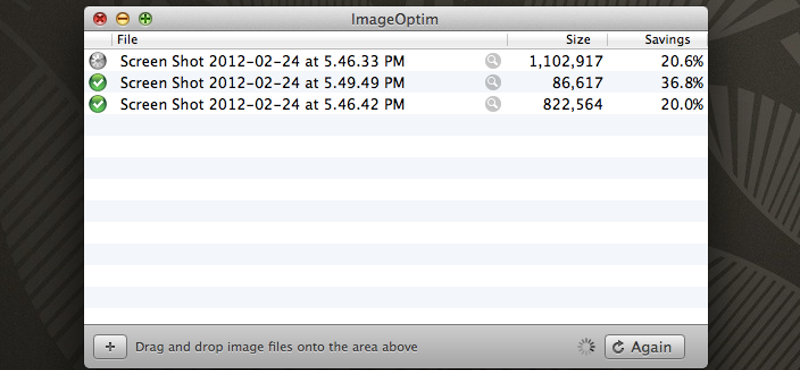The image size is (800, 370).
Task: Zoom the window with the green button
Action: click(x=145, y=19)
